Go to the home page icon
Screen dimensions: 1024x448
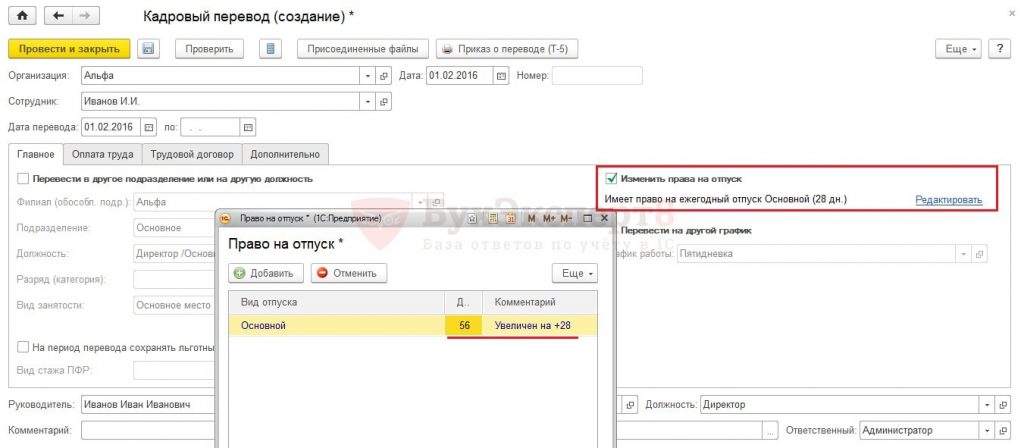pos(22,16)
